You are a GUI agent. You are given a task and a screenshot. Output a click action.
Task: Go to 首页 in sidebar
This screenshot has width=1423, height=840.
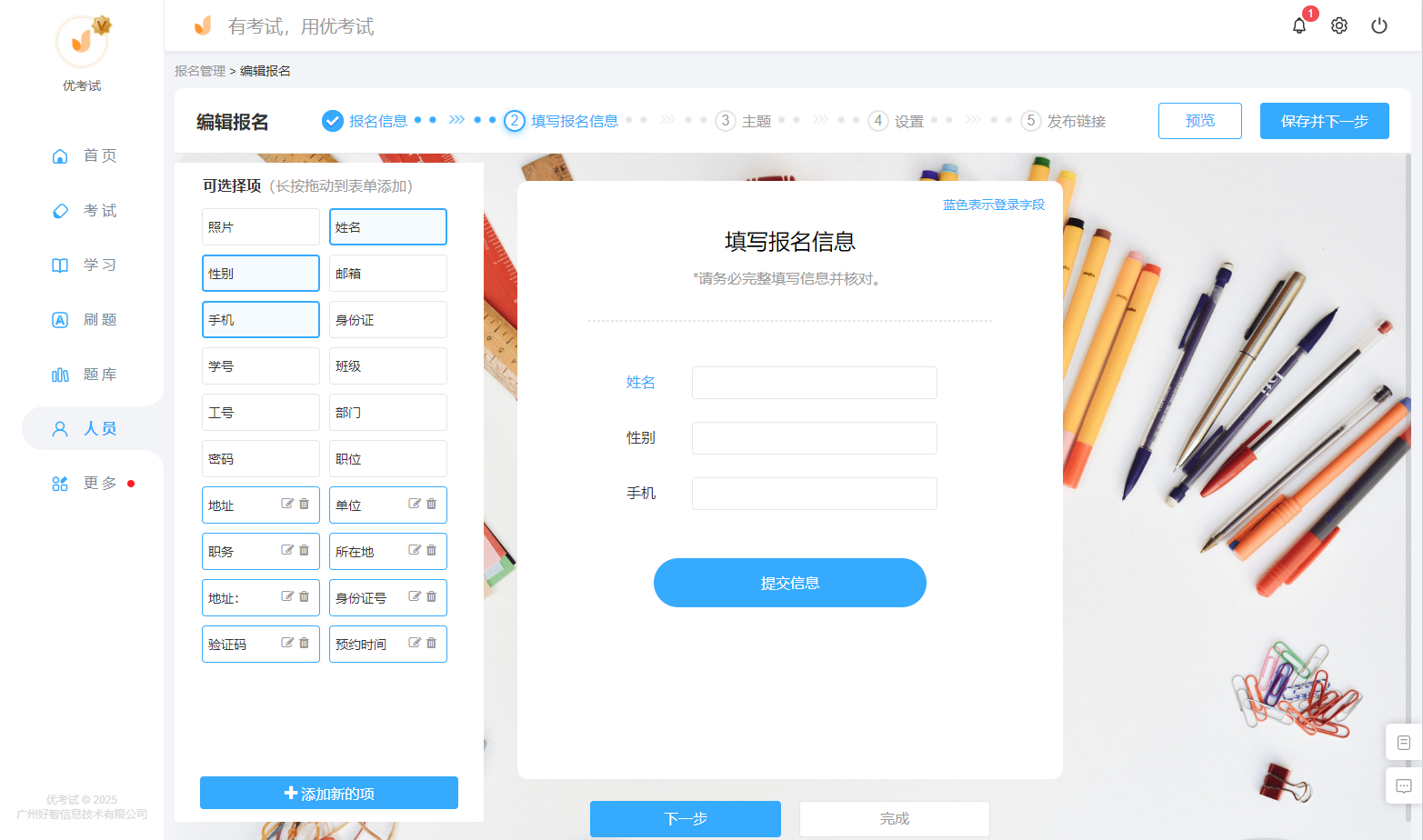coord(84,155)
